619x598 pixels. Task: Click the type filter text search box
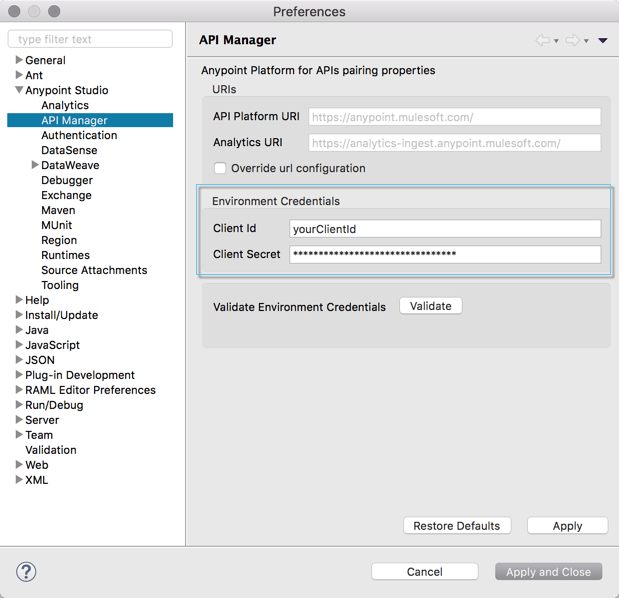90,39
